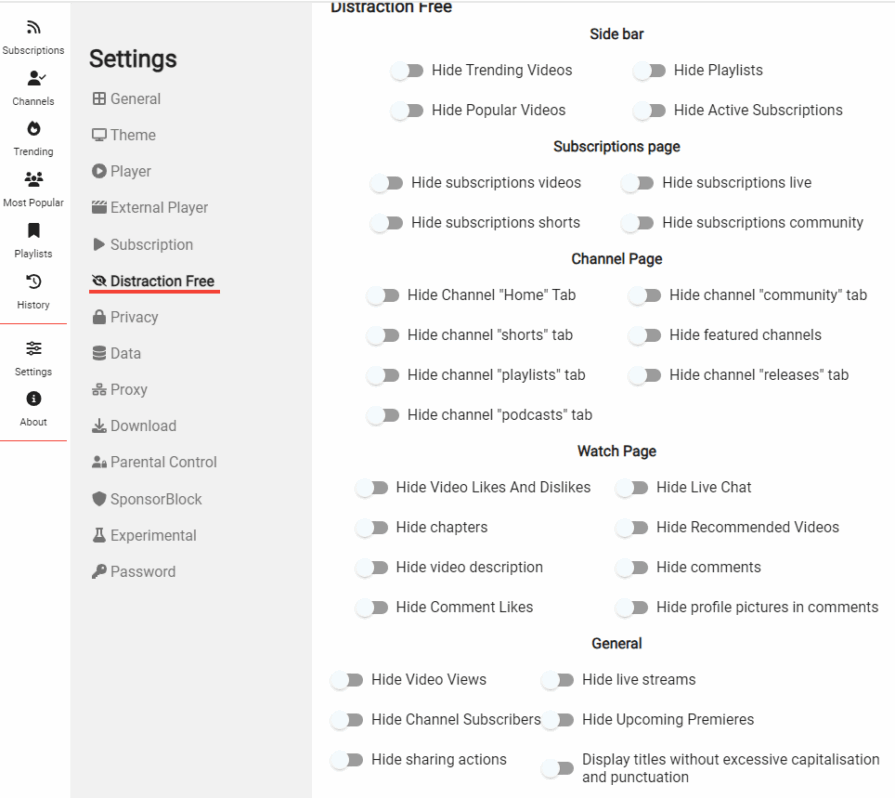The height and width of the screenshot is (798, 895).
Task: Switch on Hide subscriptions community
Action: pos(638,223)
